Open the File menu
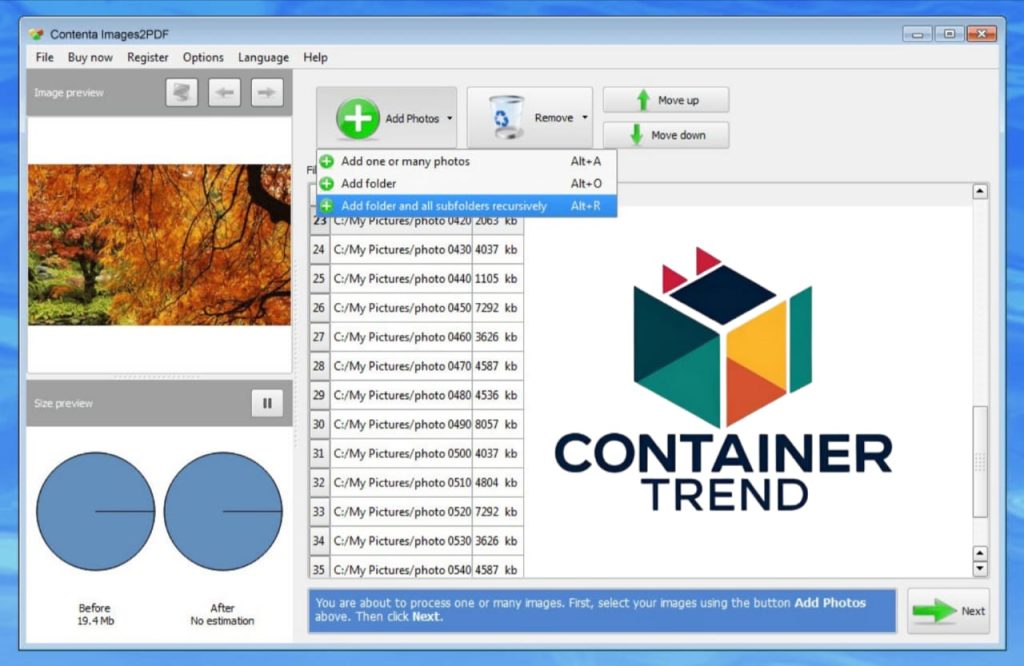This screenshot has height=666, width=1024. [x=44, y=57]
